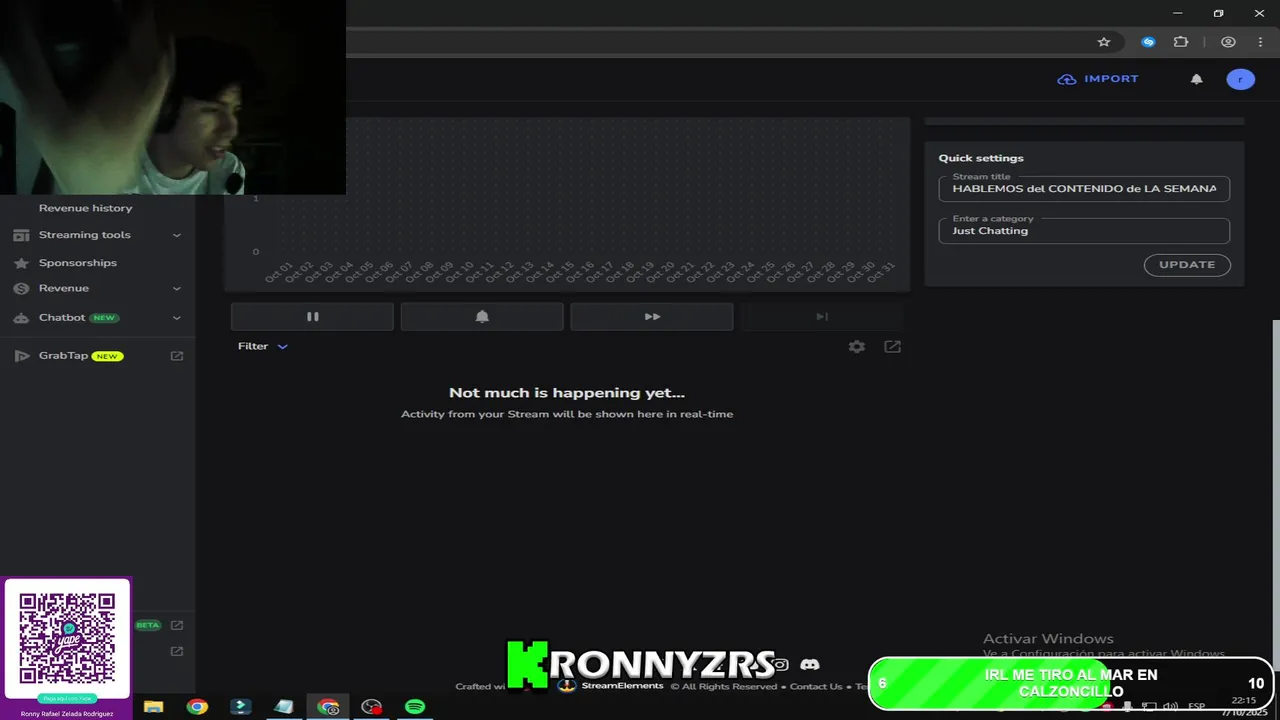Click the Revenue dollar icon

pyautogui.click(x=21, y=288)
